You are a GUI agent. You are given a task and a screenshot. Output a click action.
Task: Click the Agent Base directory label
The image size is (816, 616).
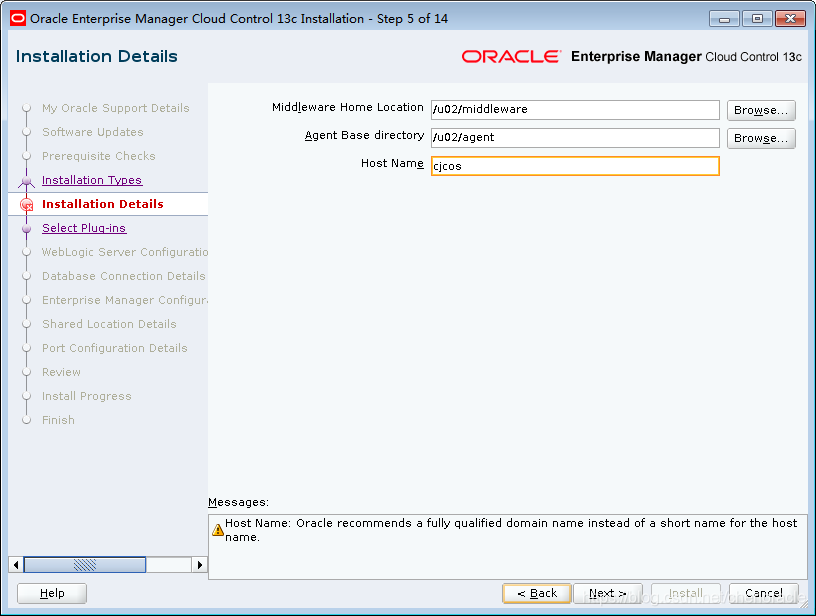[364, 136]
